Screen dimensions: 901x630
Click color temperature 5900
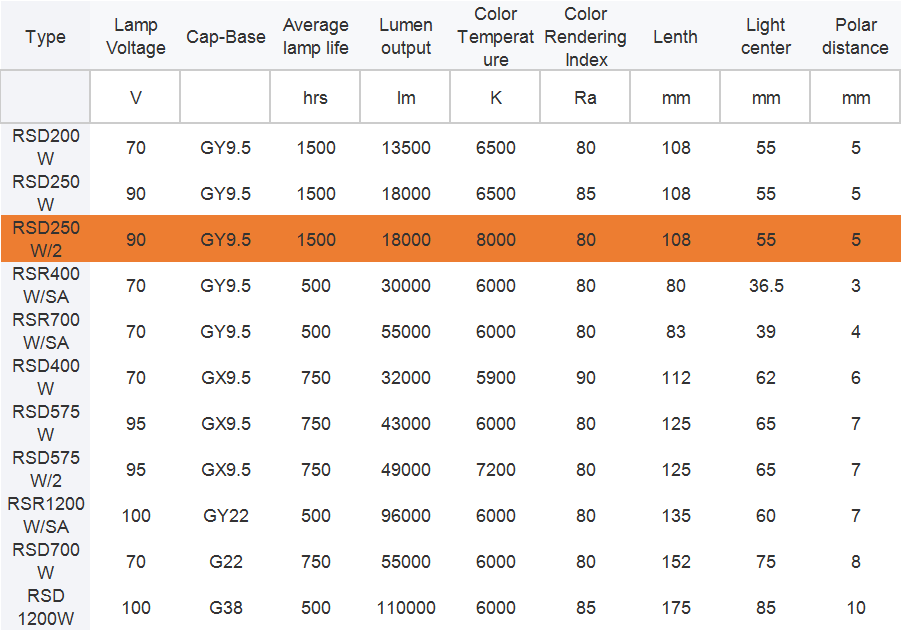pos(495,378)
